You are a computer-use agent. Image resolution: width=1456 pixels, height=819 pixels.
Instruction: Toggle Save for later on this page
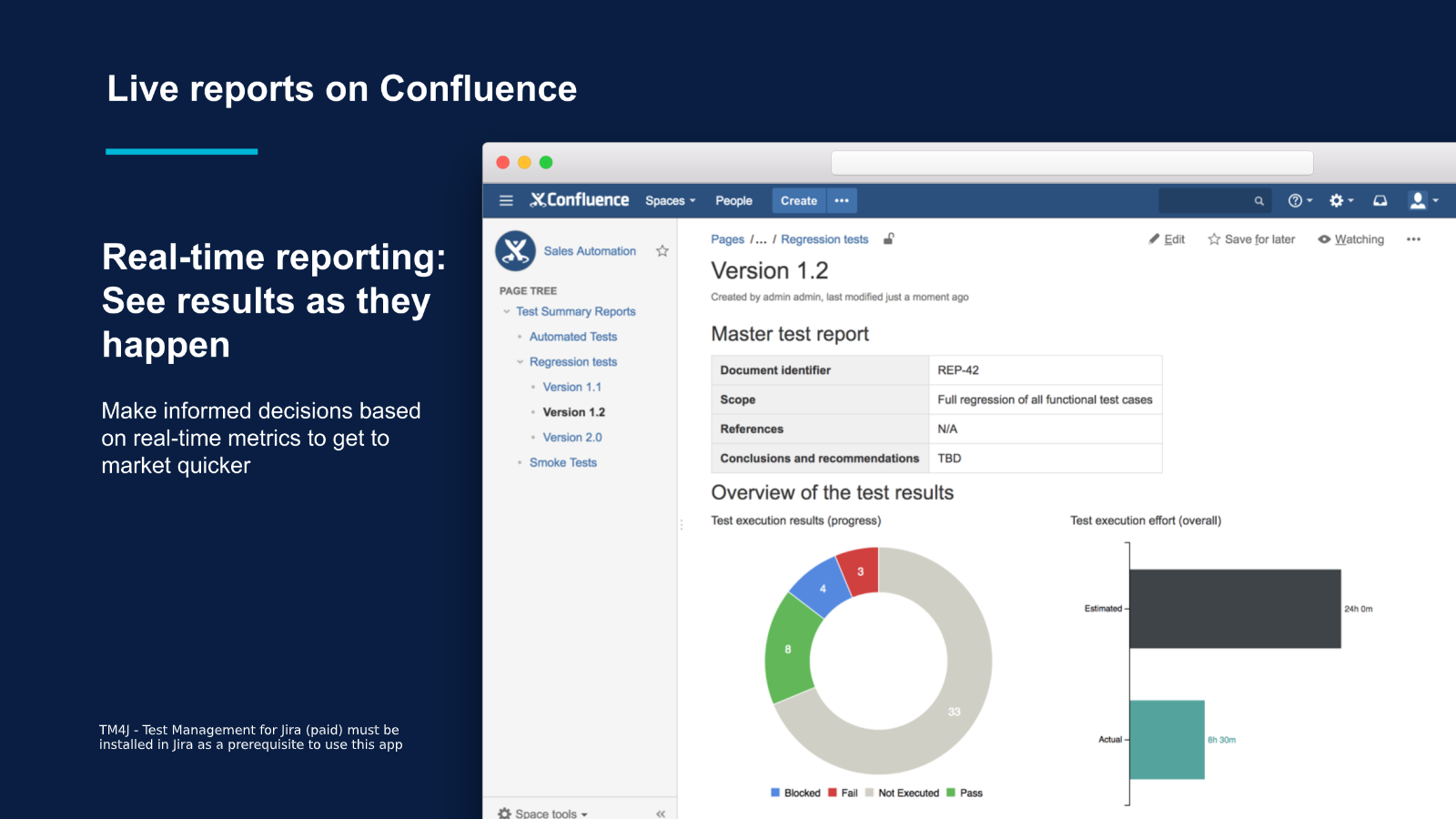click(x=1251, y=239)
